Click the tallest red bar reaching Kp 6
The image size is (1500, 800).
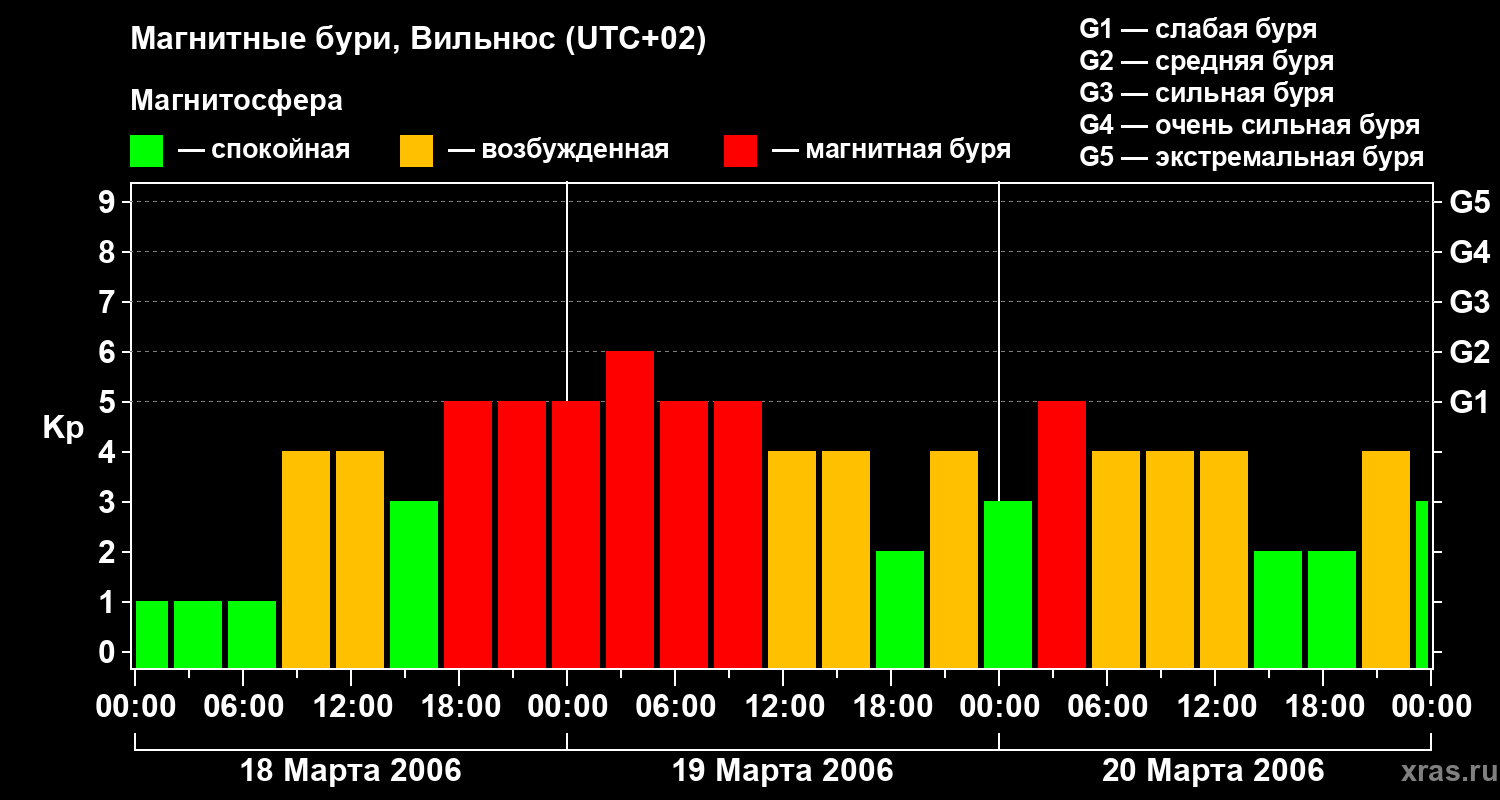[x=630, y=510]
